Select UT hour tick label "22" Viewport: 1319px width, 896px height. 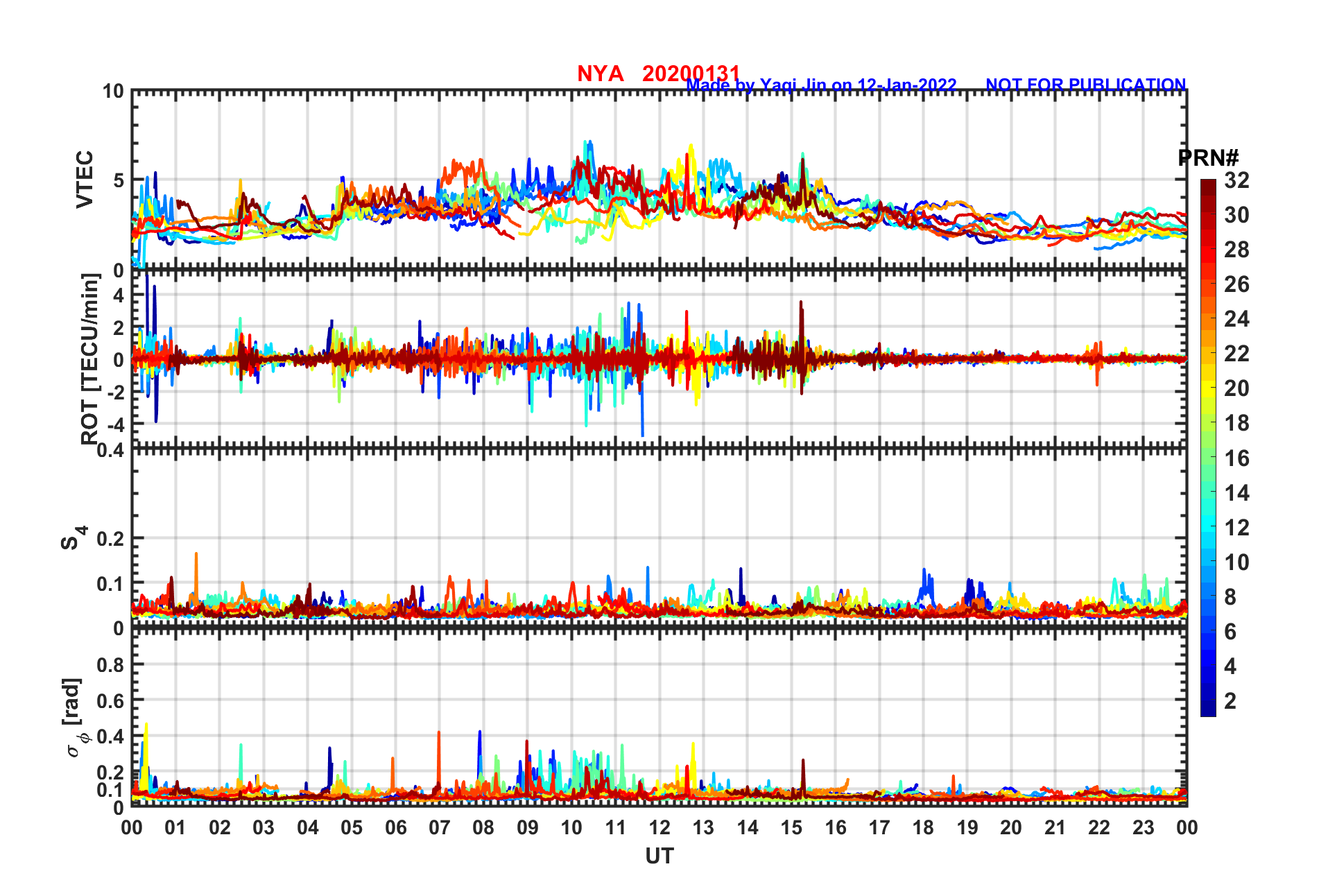[1099, 828]
